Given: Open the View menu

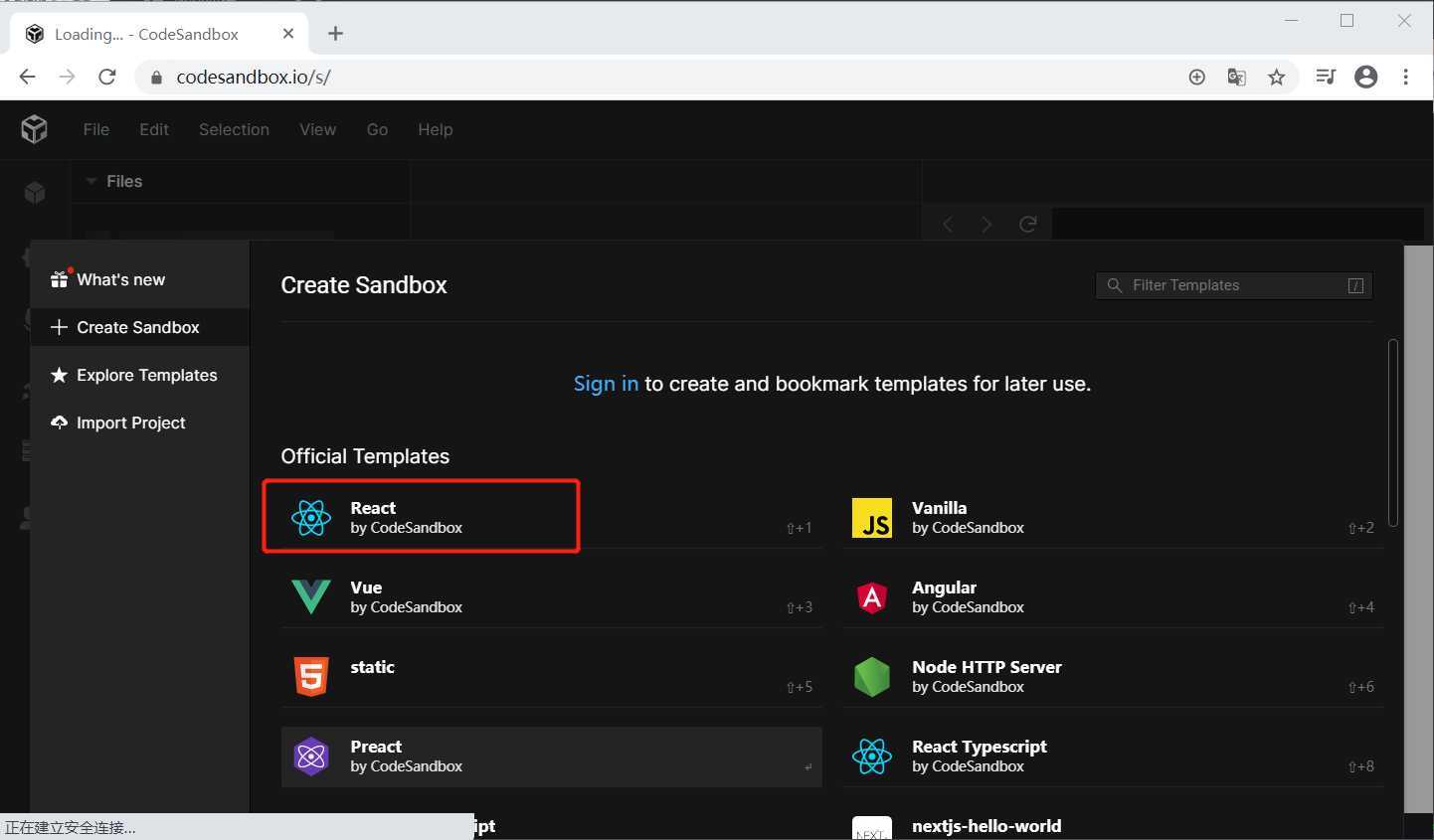Looking at the screenshot, I should (317, 129).
